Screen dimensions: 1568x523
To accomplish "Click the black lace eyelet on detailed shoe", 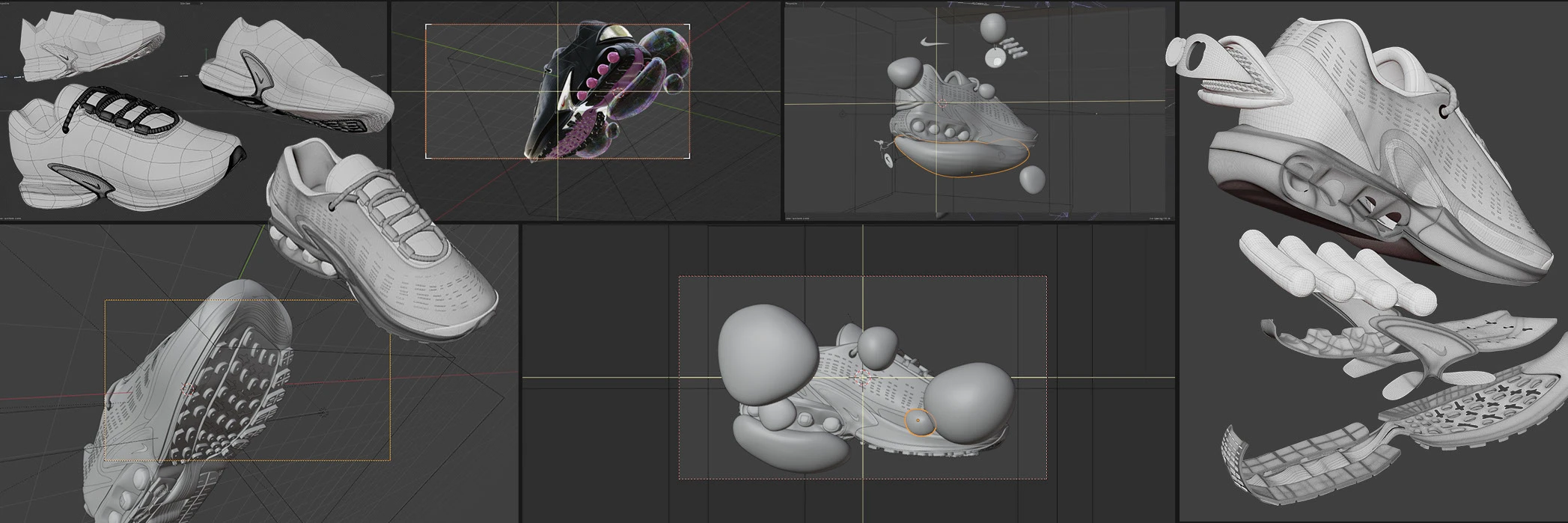I will 1442,111.
